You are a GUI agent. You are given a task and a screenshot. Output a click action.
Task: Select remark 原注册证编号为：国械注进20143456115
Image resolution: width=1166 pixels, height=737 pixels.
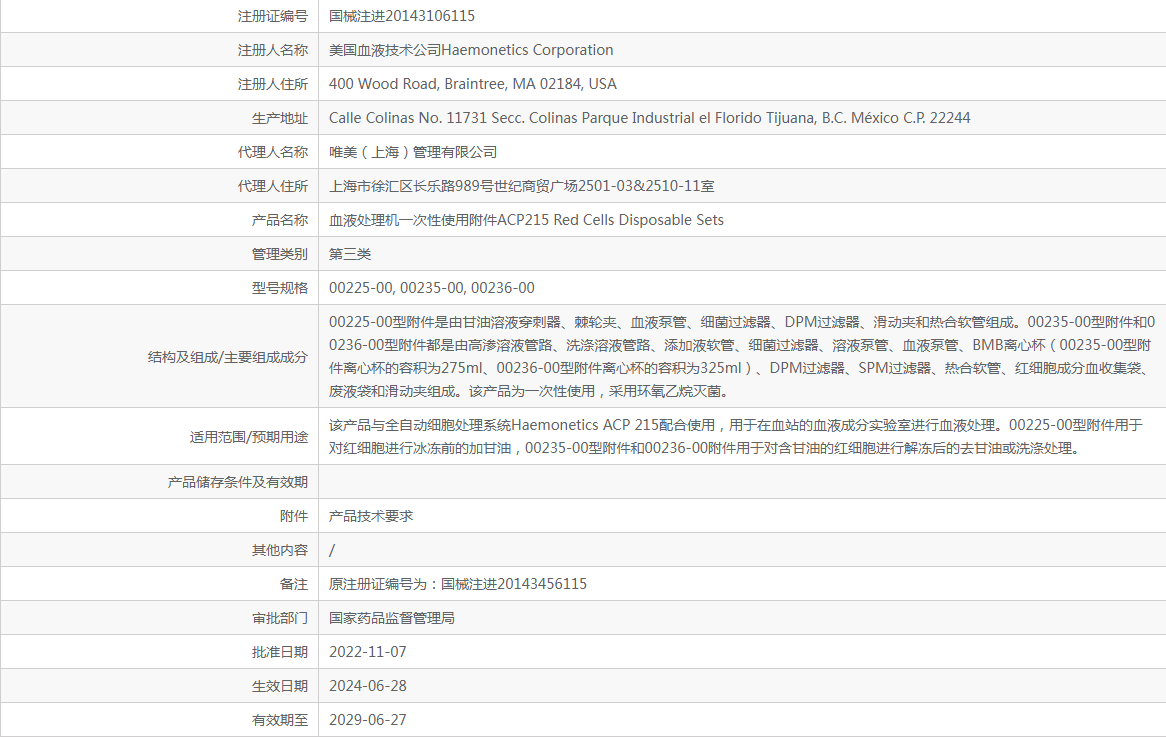tap(457, 585)
